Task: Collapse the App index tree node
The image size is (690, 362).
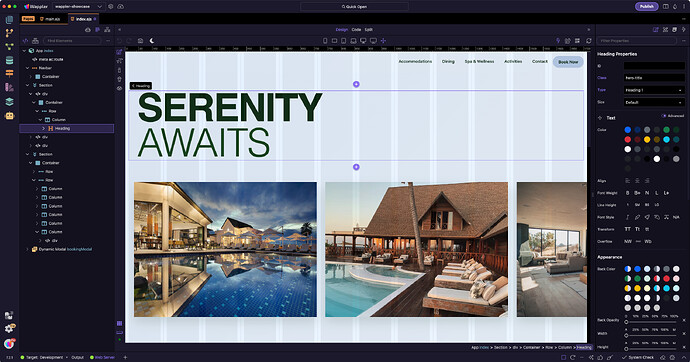Action: 24,51
